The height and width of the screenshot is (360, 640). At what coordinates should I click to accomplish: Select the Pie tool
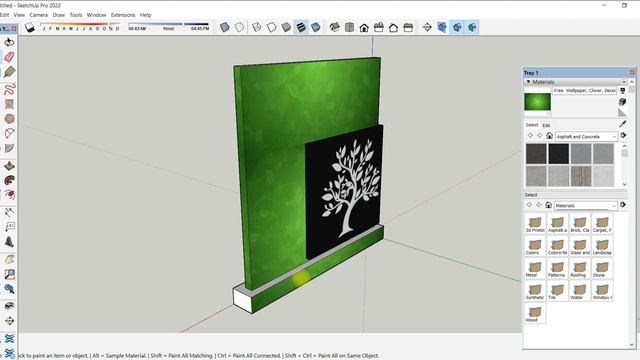pyautogui.click(x=9, y=148)
